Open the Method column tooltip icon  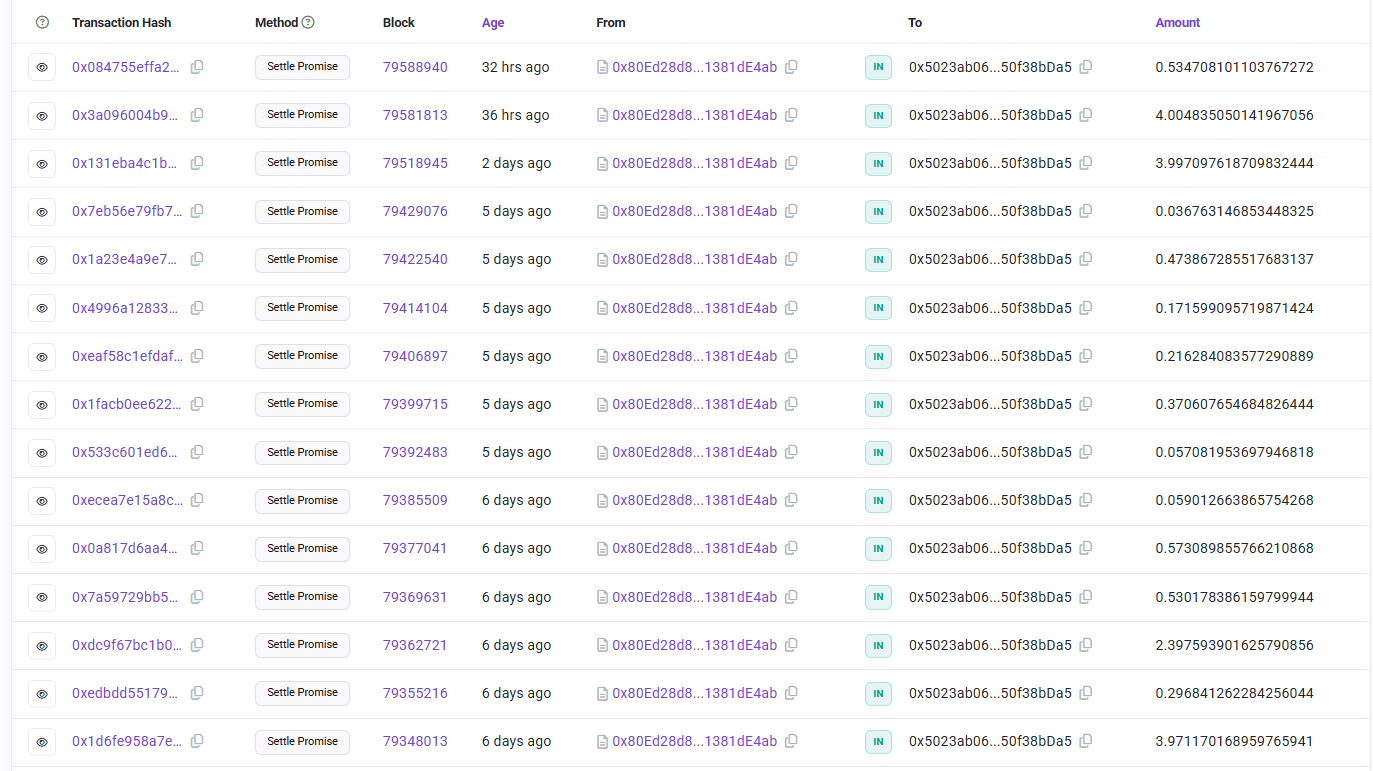click(309, 21)
